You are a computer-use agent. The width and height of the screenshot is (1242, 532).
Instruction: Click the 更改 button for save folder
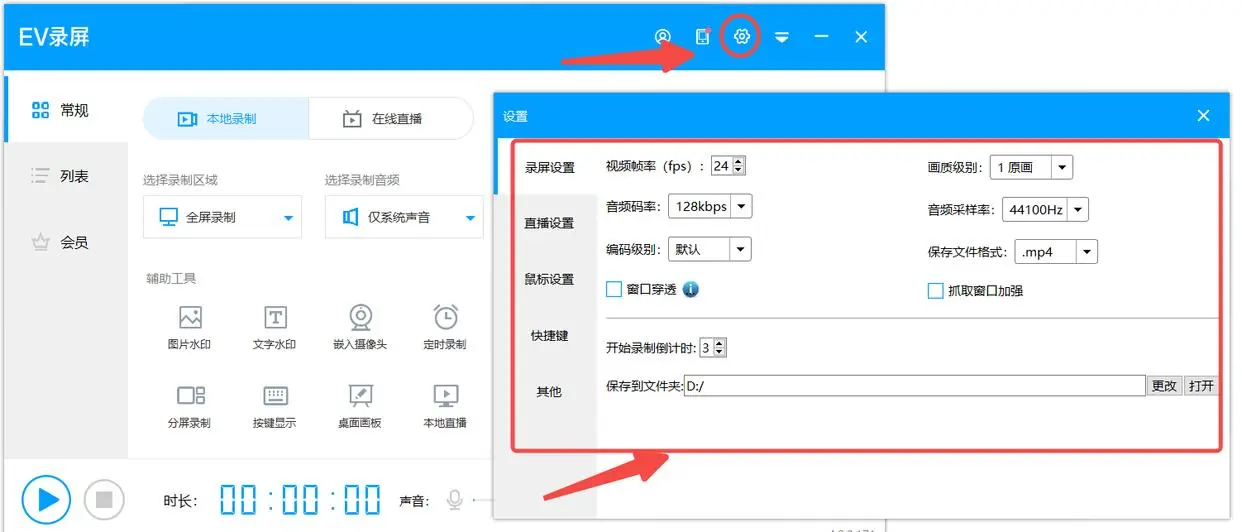coord(1164,386)
